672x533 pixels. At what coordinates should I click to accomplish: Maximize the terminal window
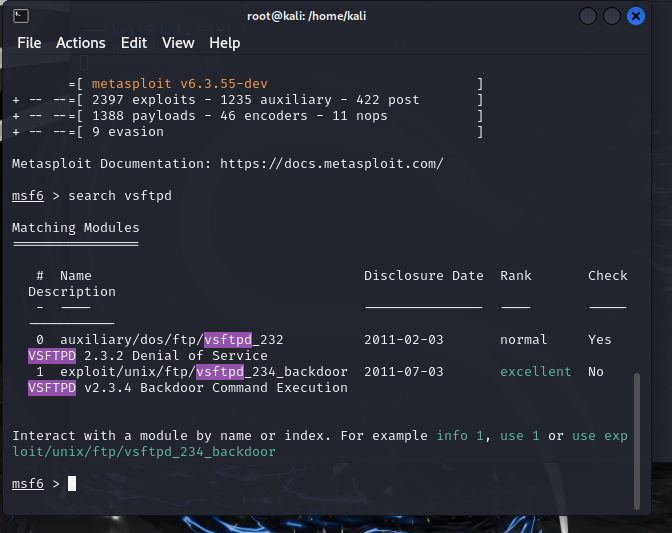point(612,16)
